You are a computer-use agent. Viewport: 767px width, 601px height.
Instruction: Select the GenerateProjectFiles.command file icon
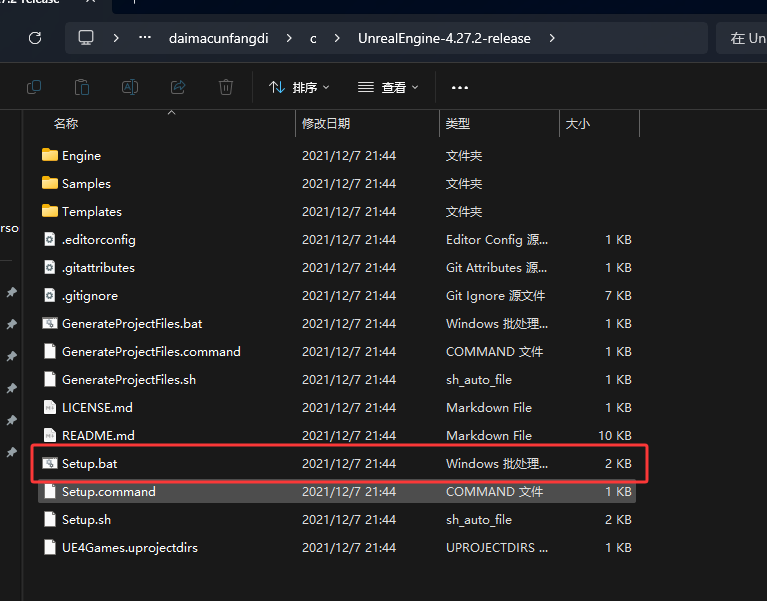point(49,351)
